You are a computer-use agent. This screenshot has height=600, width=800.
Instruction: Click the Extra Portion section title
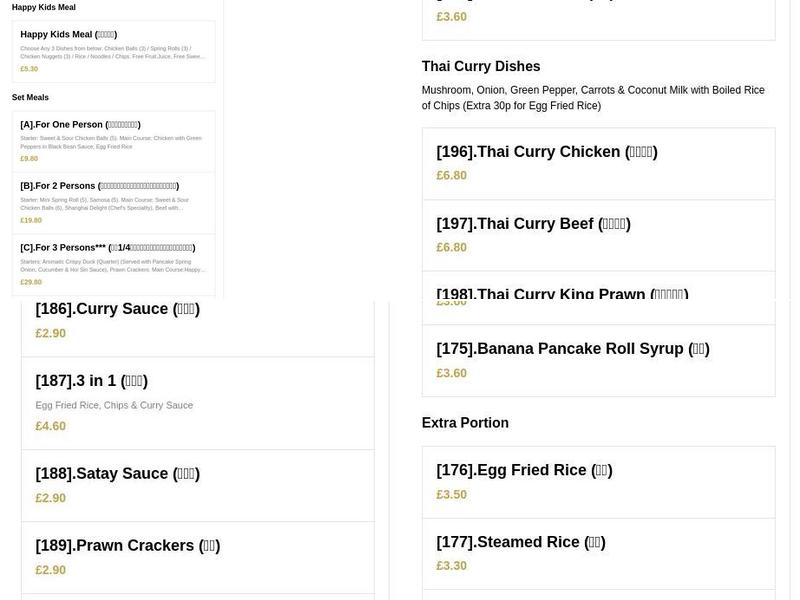pos(465,422)
